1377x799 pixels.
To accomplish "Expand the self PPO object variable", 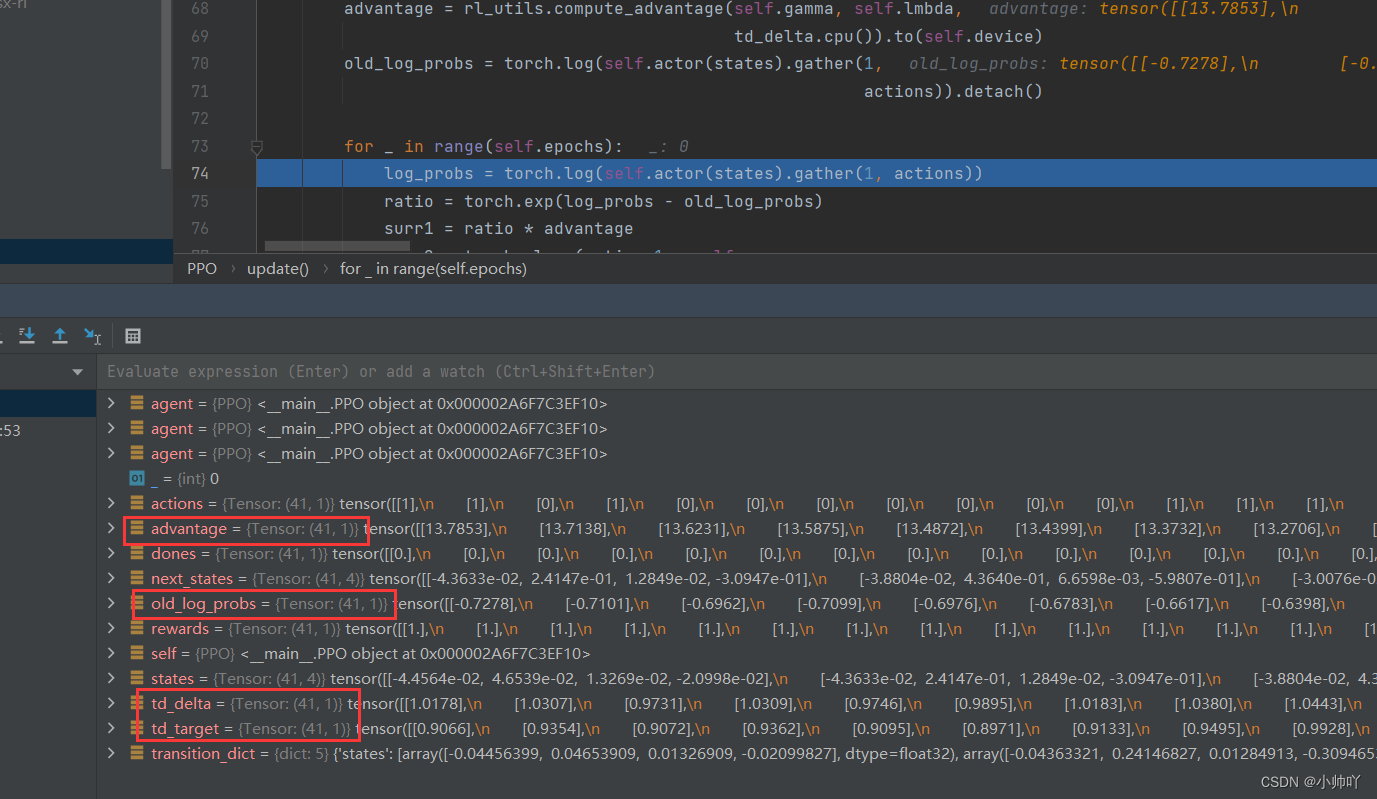I will point(112,653).
